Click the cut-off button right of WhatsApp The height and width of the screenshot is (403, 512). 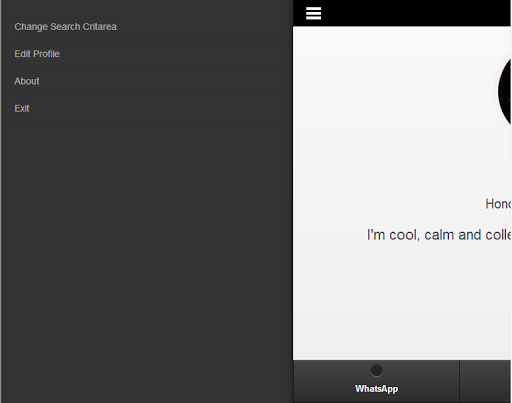pos(485,381)
